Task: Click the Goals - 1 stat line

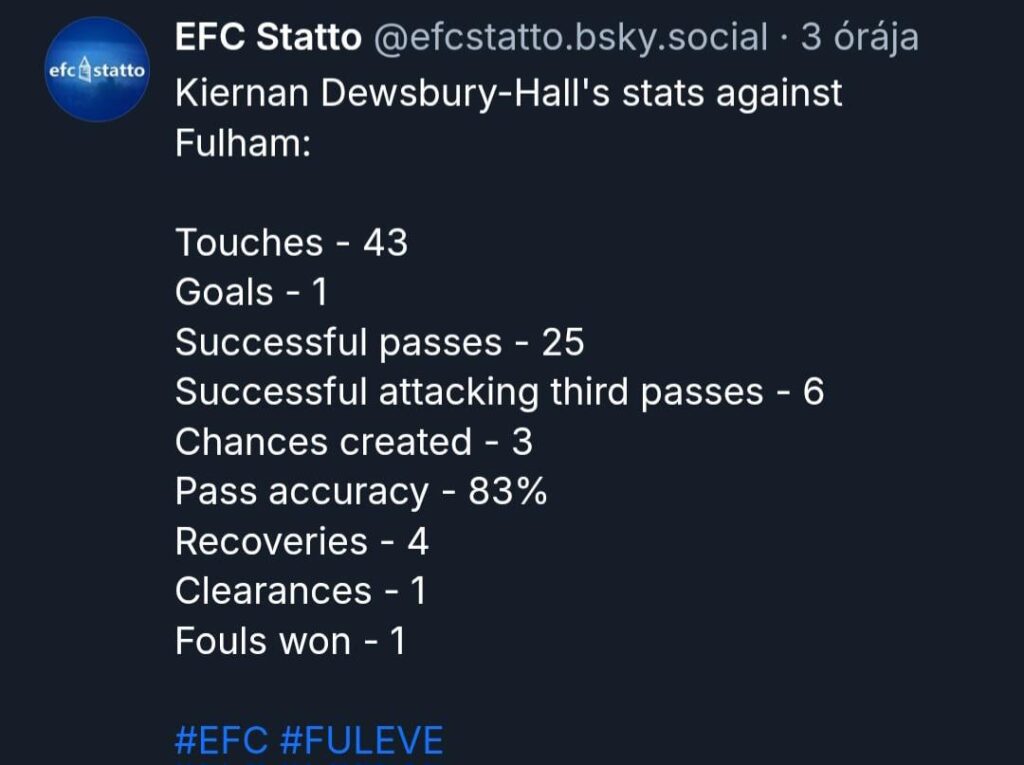Action: tap(248, 291)
